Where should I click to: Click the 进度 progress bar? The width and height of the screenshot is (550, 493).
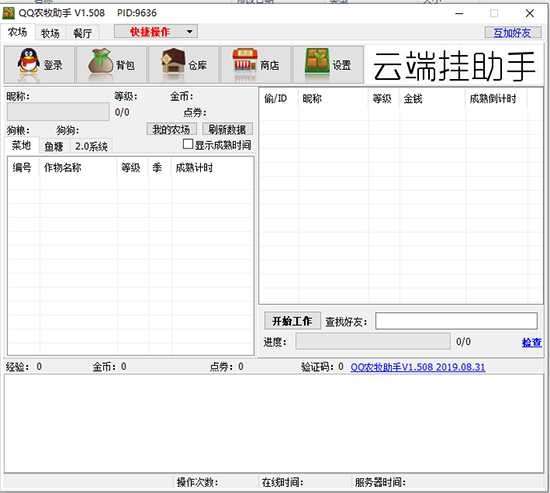[x=373, y=341]
